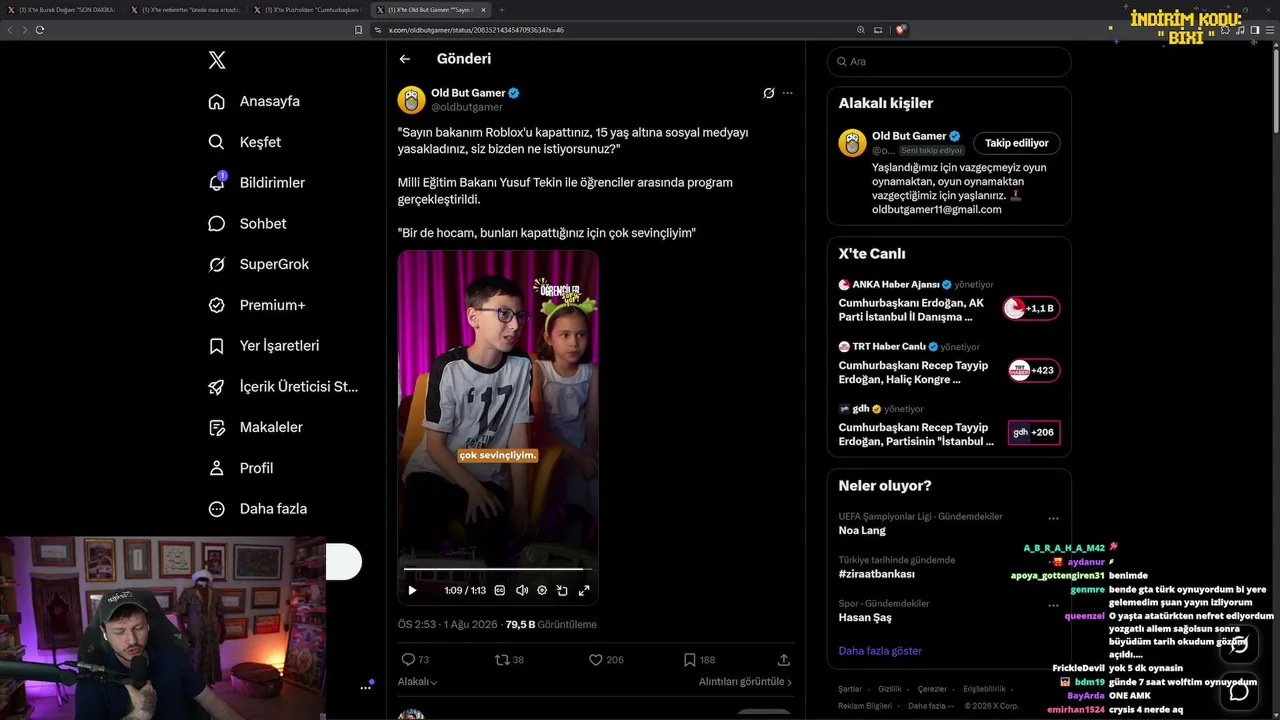Open Sohbet messages in the sidebar
The image size is (1280, 720).
(247, 224)
